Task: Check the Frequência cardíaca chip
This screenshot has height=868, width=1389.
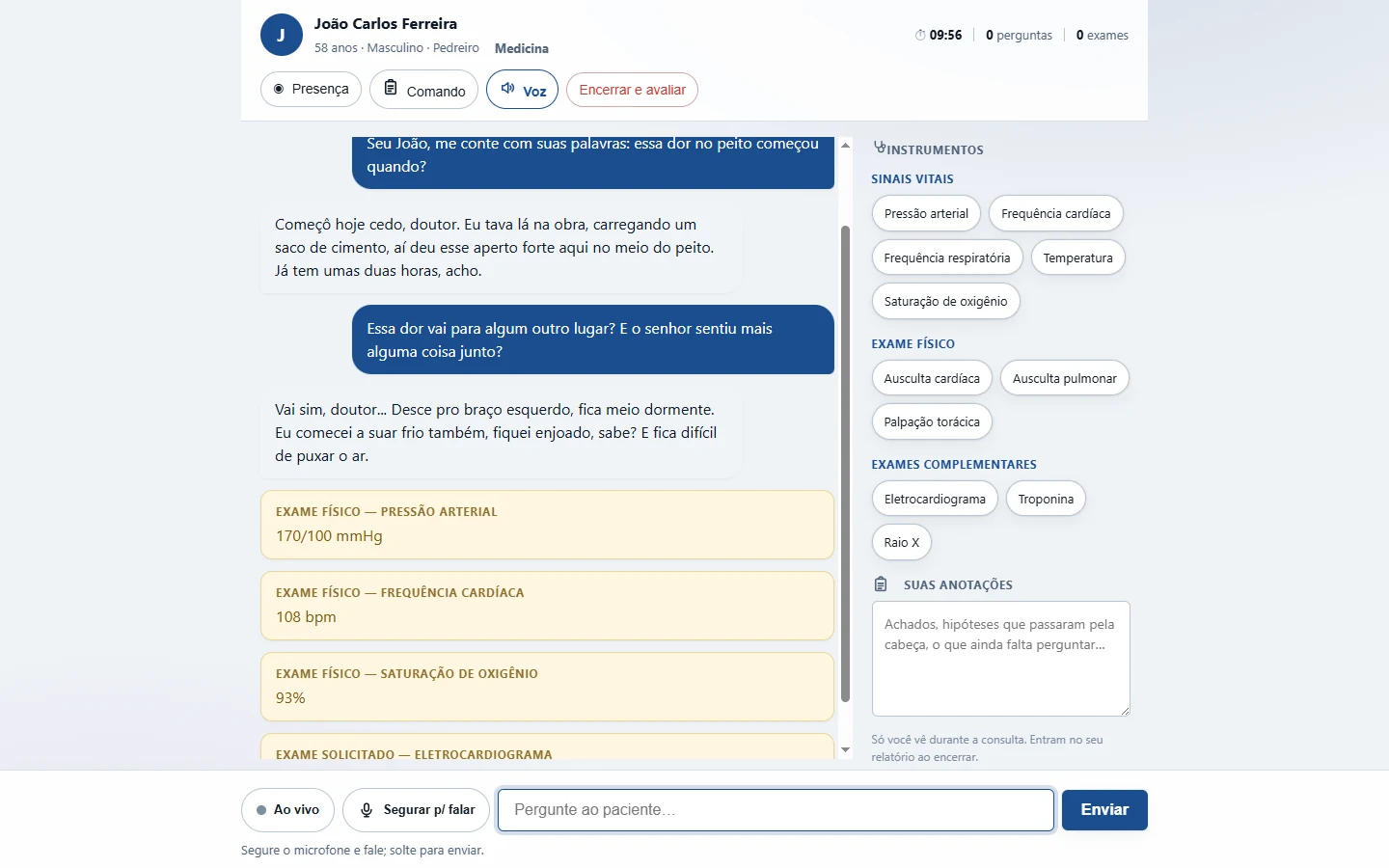Action: coord(1055,213)
